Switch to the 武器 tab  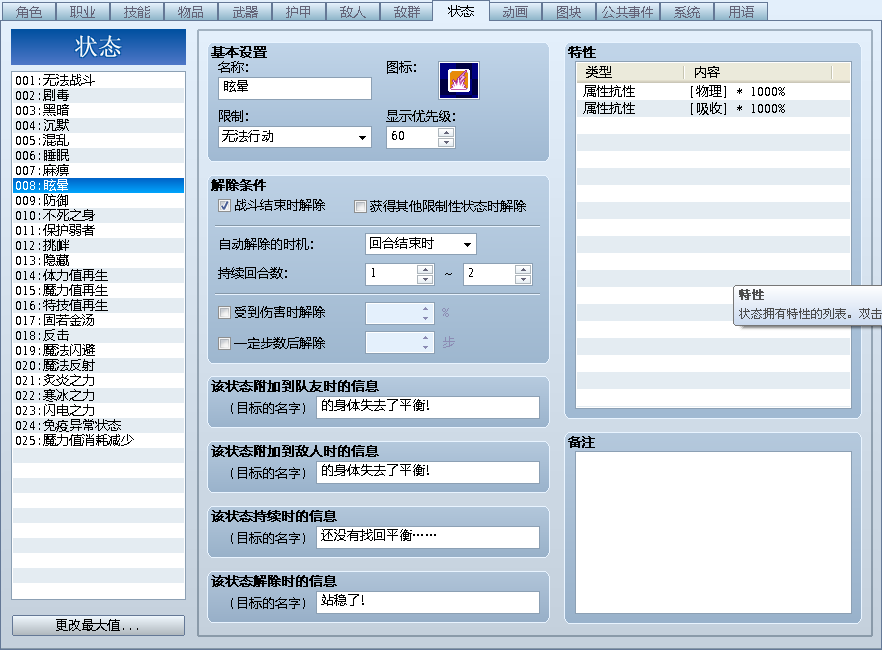click(245, 12)
